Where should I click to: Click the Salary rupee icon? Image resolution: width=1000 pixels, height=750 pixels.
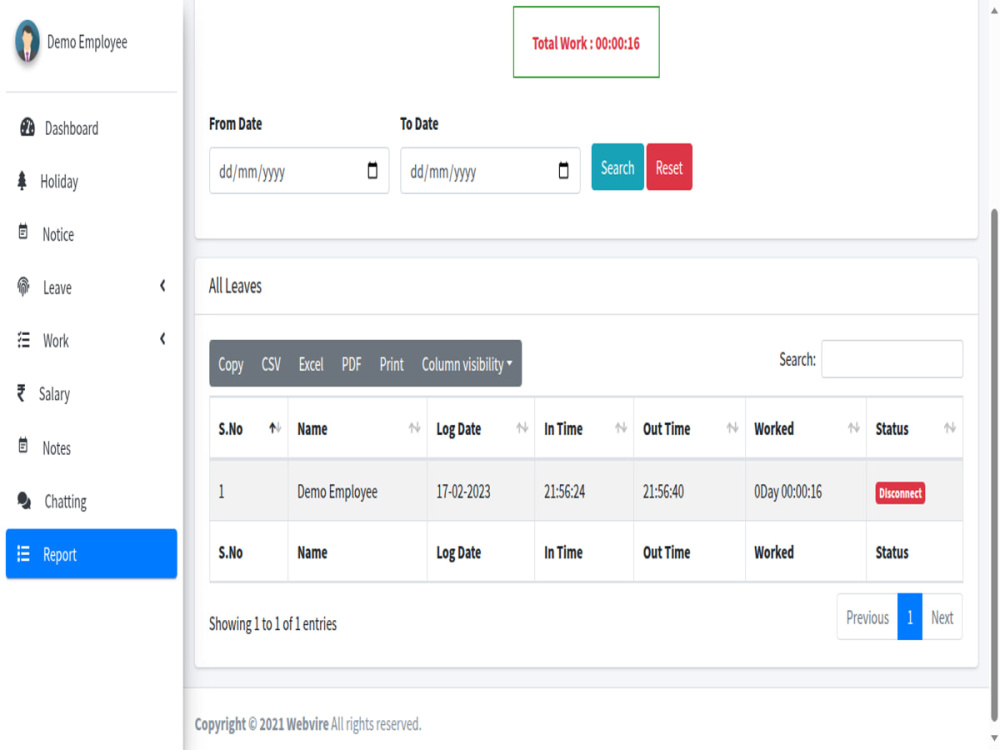pos(21,393)
